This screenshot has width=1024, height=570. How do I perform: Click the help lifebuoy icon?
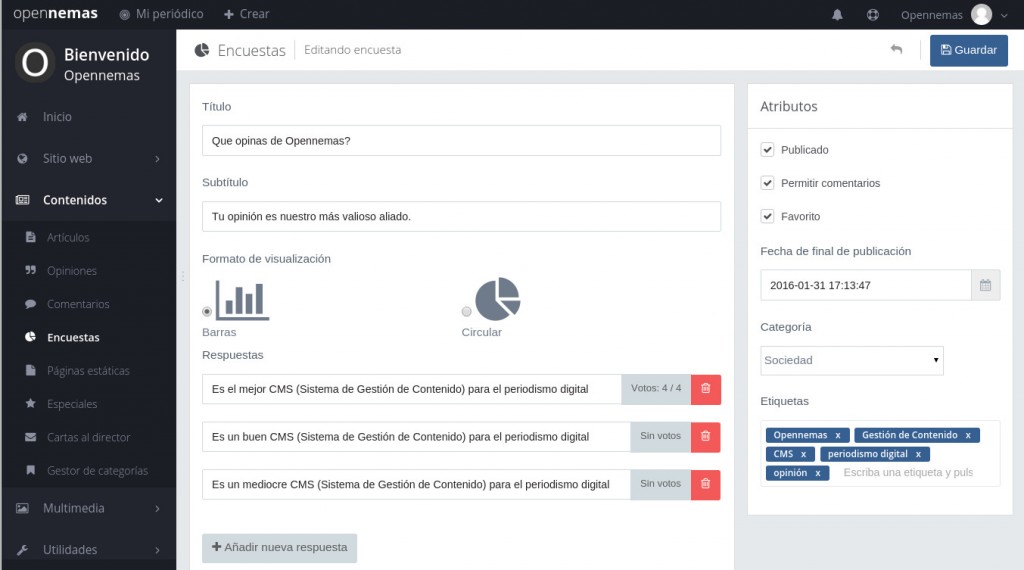(872, 14)
